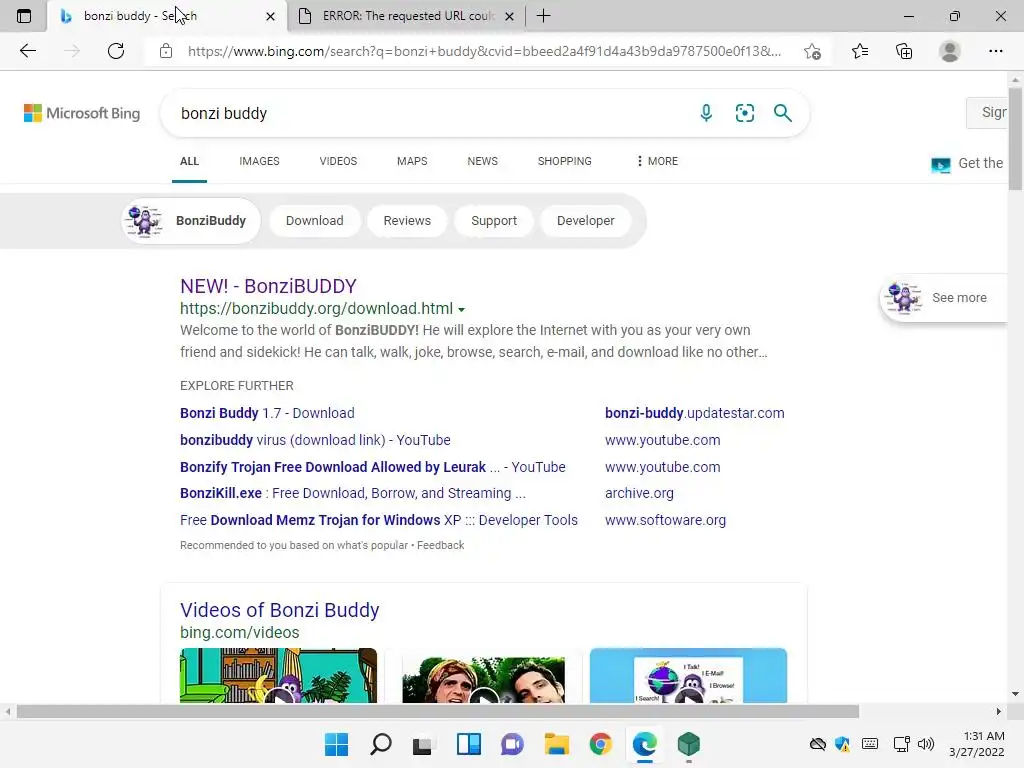Open a new tab with plus icon

pos(543,16)
